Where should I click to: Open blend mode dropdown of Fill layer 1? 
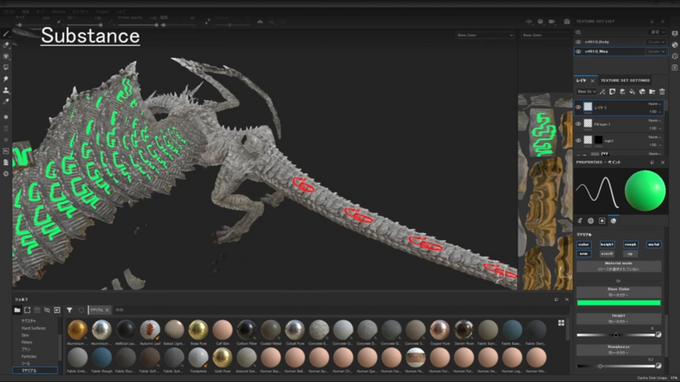[x=654, y=121]
